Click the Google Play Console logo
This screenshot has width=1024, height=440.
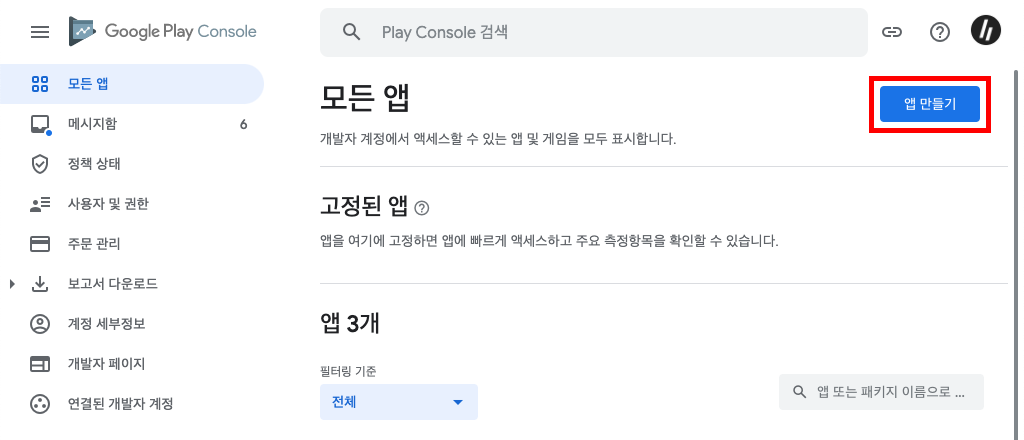pyautogui.click(x=163, y=32)
